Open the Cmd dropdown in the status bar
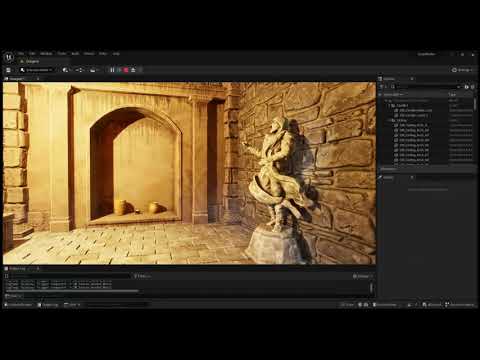This screenshot has height=360, width=480. point(72,305)
